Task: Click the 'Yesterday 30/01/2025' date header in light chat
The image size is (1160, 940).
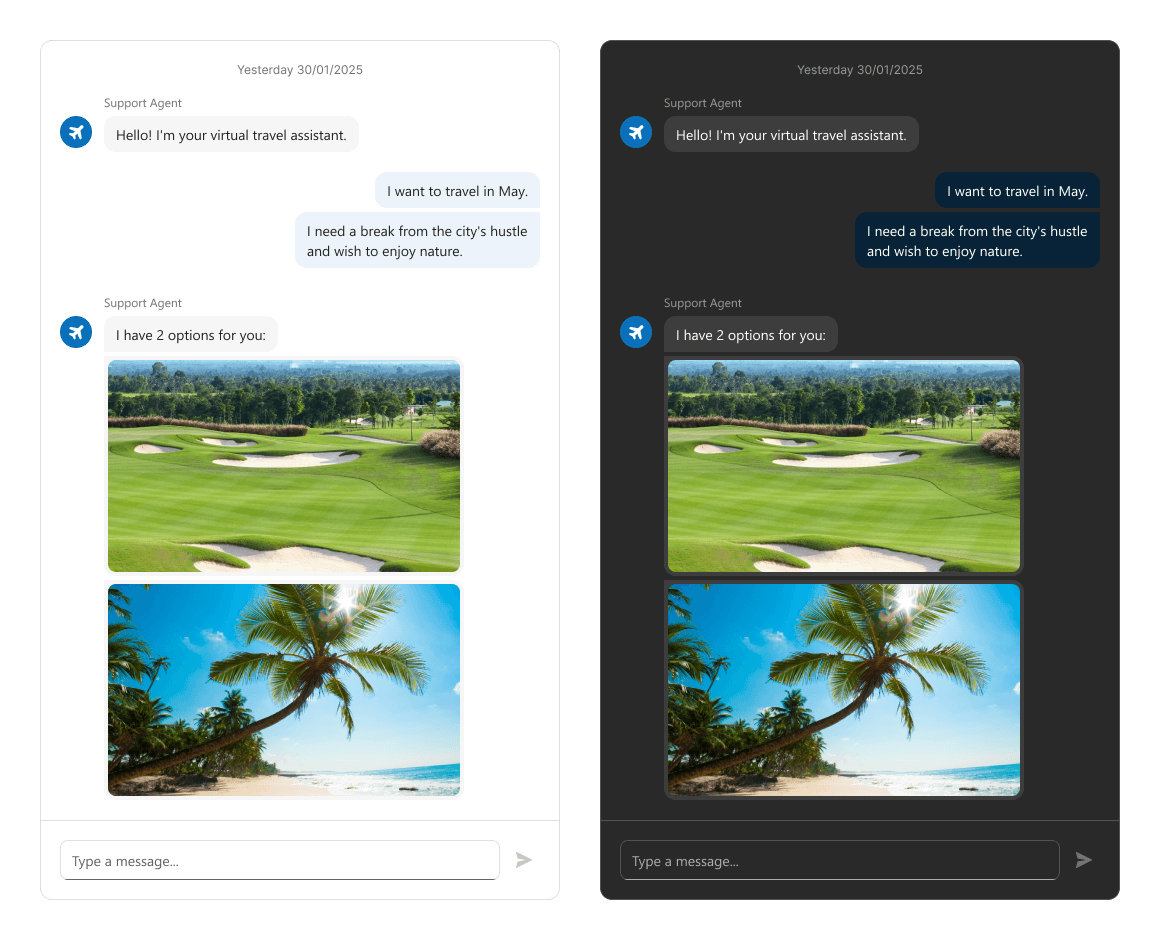Action: 300,69
